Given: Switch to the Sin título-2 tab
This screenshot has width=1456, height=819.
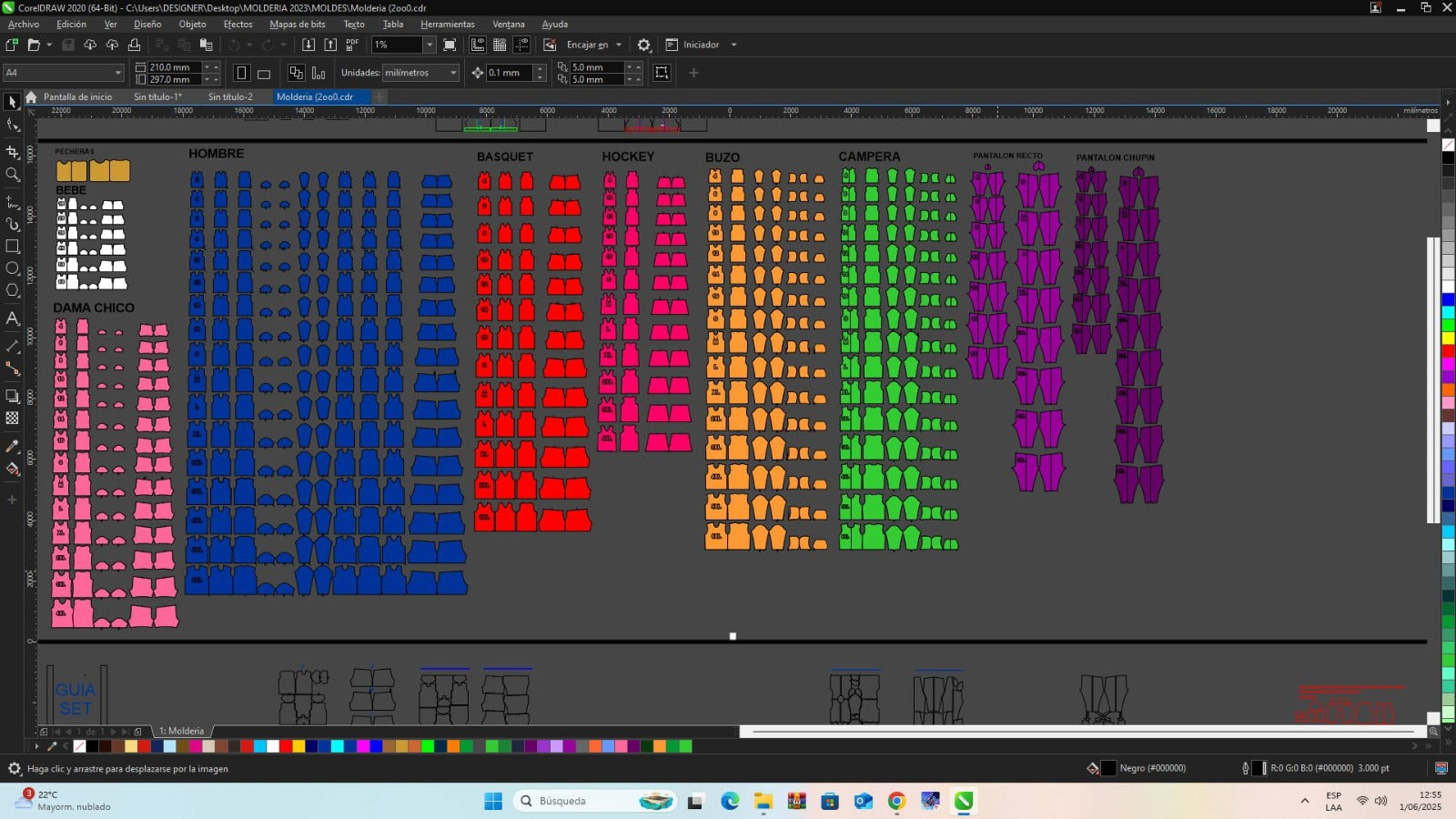Looking at the screenshot, I should pyautogui.click(x=230, y=96).
